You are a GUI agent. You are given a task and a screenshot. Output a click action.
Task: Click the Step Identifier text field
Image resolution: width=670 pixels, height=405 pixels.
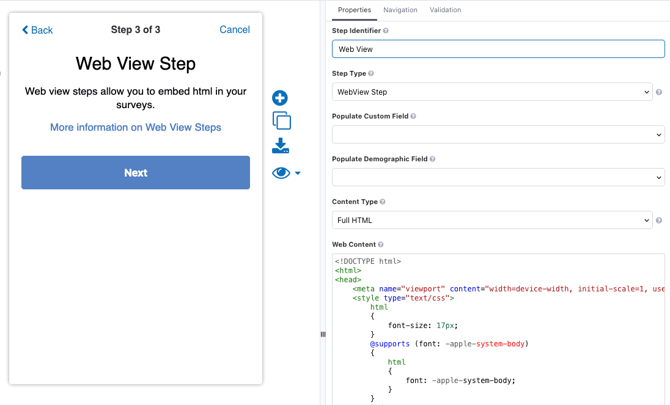pos(498,49)
